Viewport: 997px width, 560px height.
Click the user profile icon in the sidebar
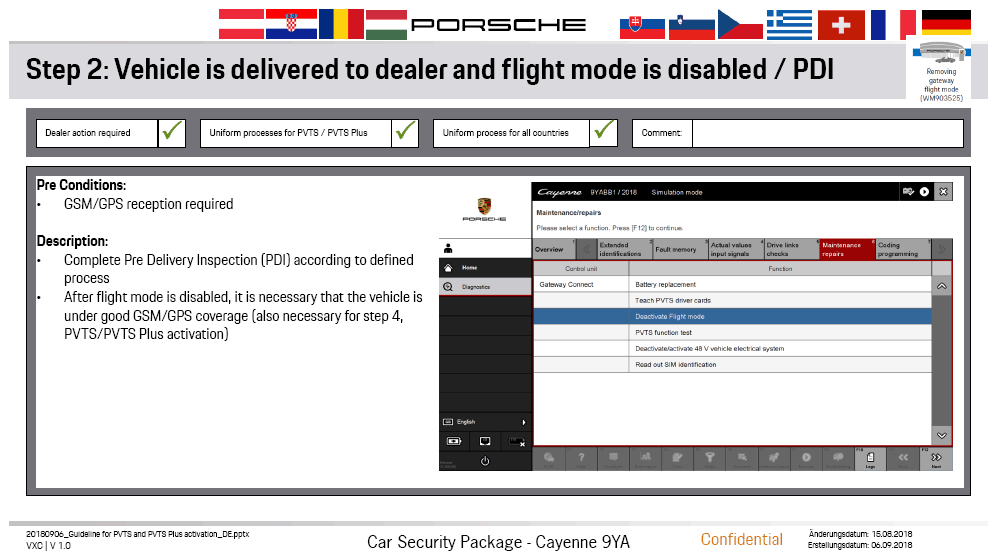[x=448, y=249]
